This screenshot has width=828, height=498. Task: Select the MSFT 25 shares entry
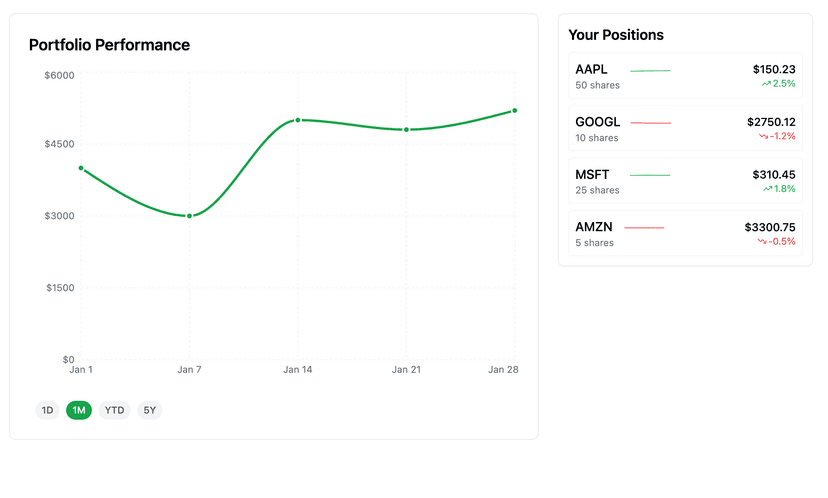(x=597, y=190)
